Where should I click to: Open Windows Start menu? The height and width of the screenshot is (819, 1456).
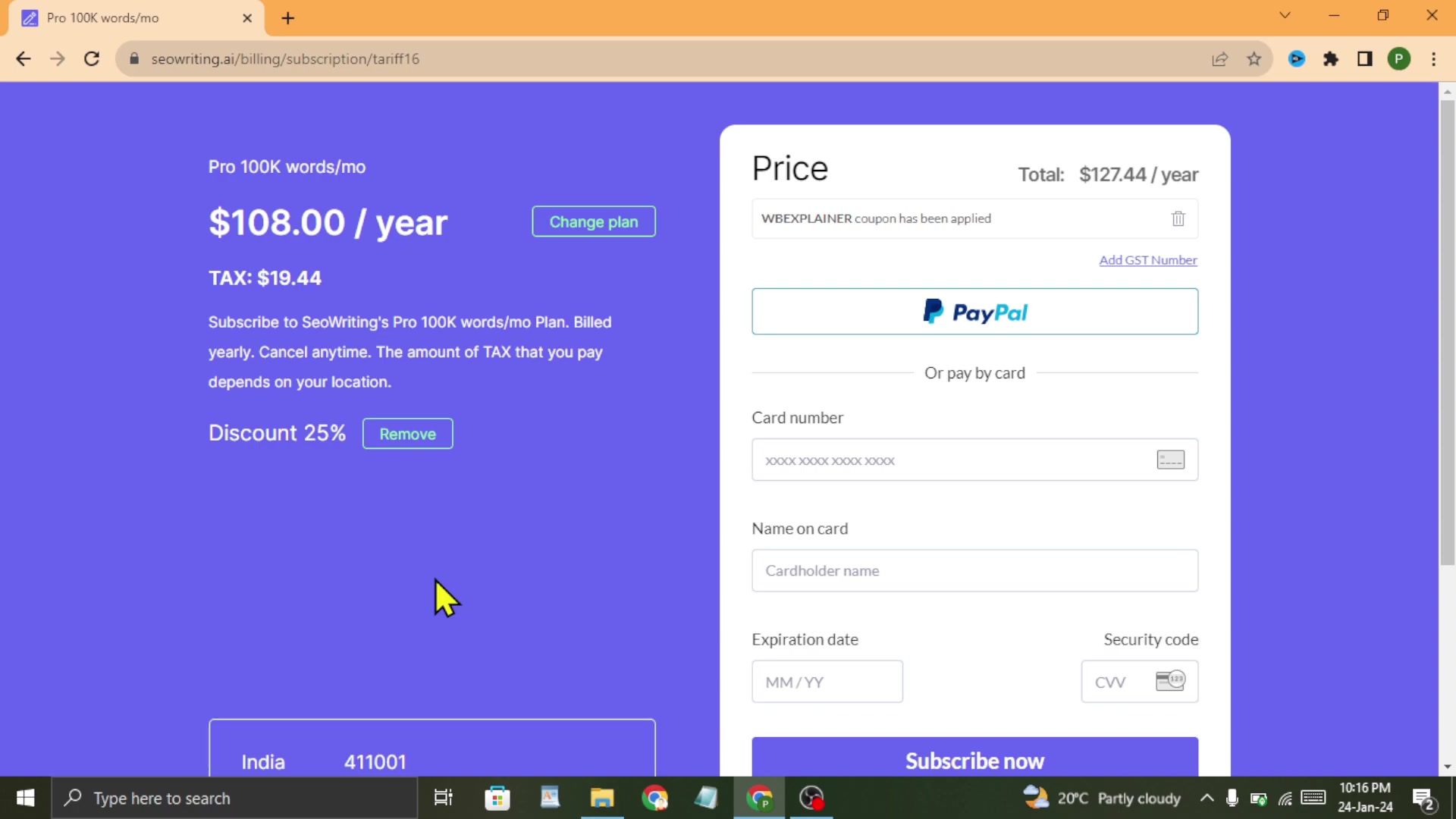25,798
